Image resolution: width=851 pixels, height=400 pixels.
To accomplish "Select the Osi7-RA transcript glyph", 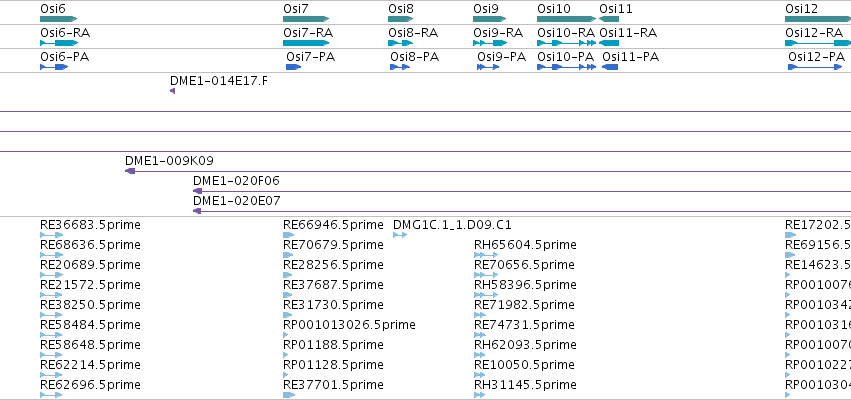I will tap(306, 43).
